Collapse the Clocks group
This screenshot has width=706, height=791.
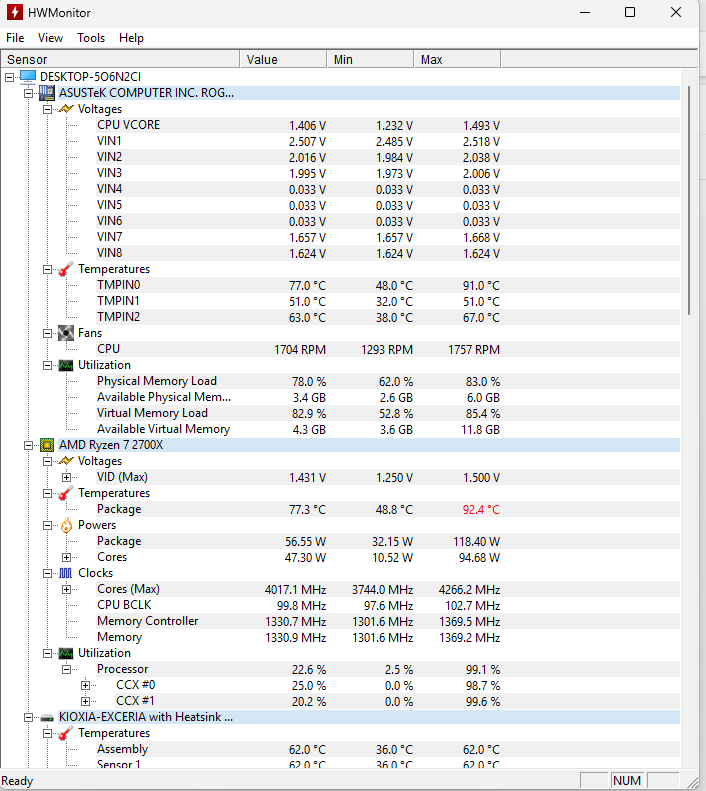[47, 574]
